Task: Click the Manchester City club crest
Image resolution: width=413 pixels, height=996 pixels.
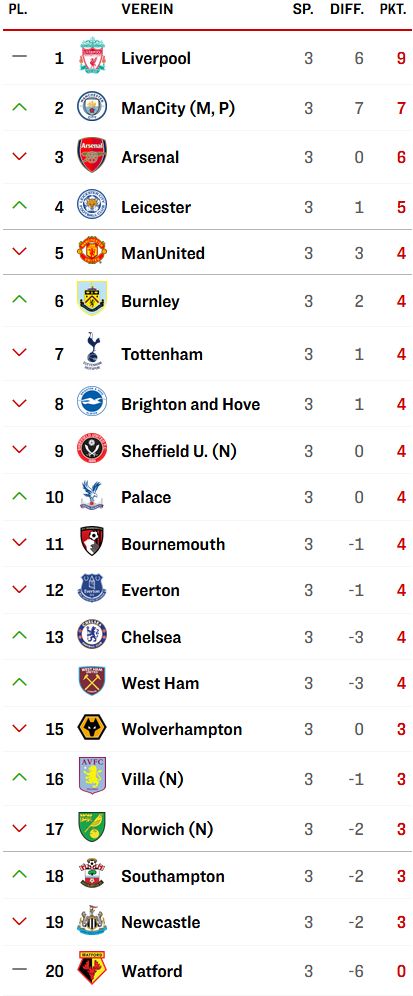Action: click(x=92, y=106)
